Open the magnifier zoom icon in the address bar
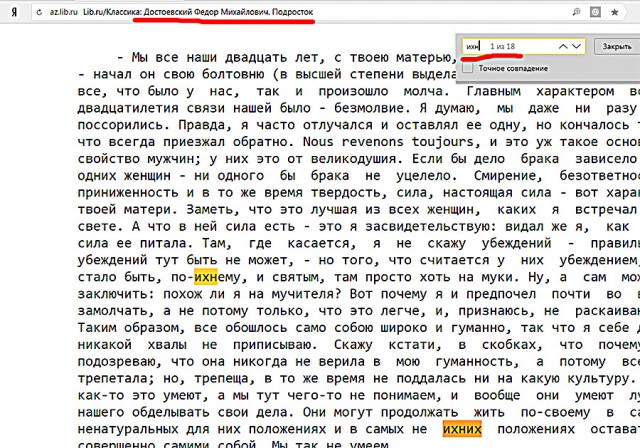This screenshot has width=640, height=448. 577,12
